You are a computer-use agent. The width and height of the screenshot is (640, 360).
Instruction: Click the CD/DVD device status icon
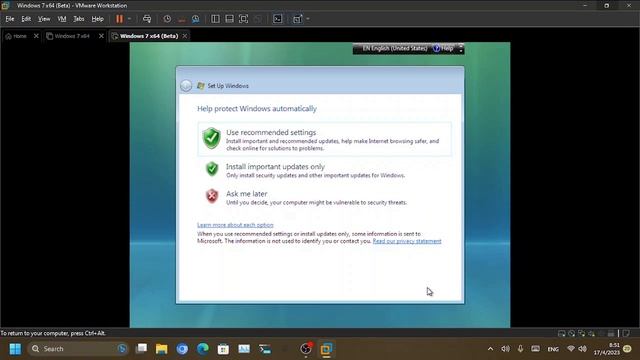[x=572, y=333]
